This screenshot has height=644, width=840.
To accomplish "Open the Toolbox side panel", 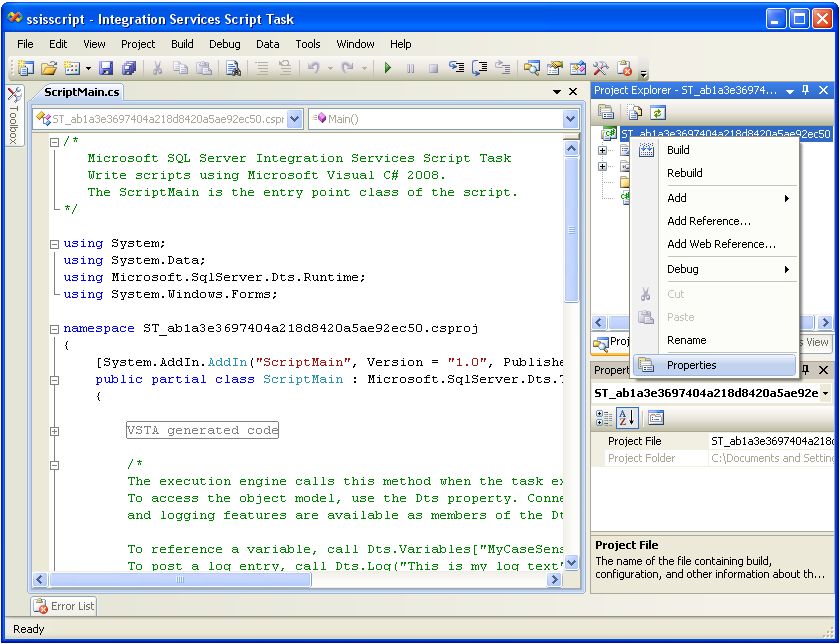I will pyautogui.click(x=14, y=117).
